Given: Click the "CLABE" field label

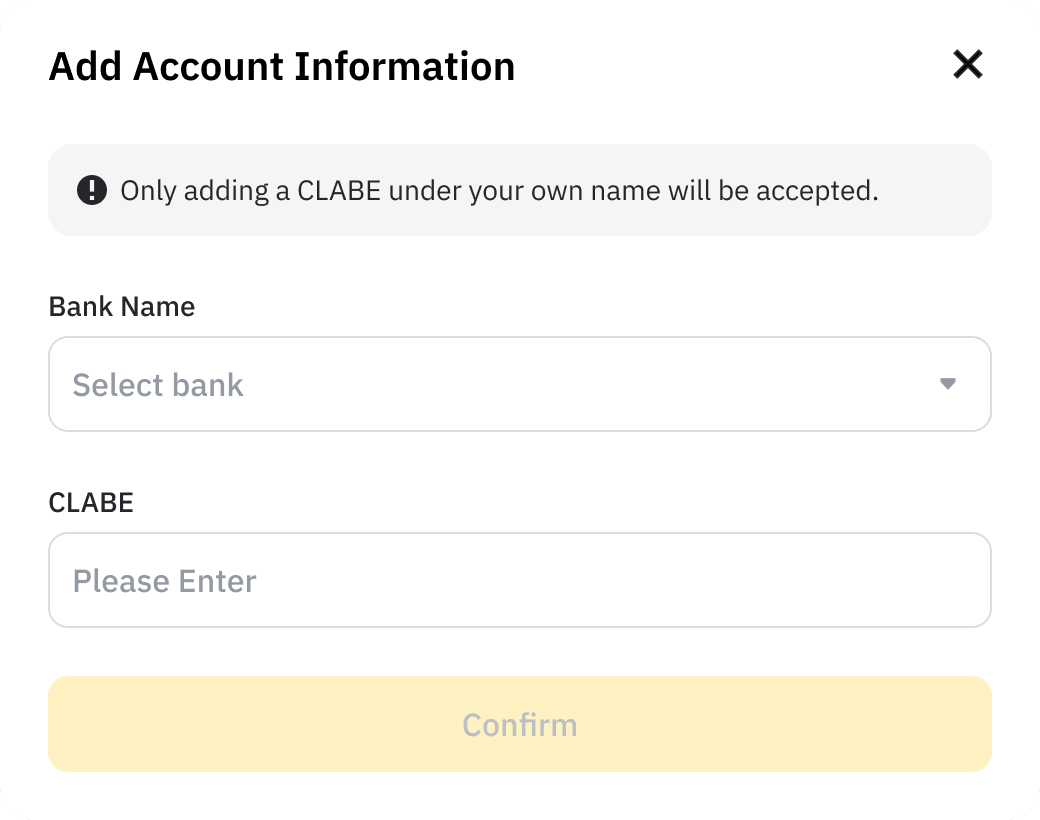Looking at the screenshot, I should [x=91, y=502].
